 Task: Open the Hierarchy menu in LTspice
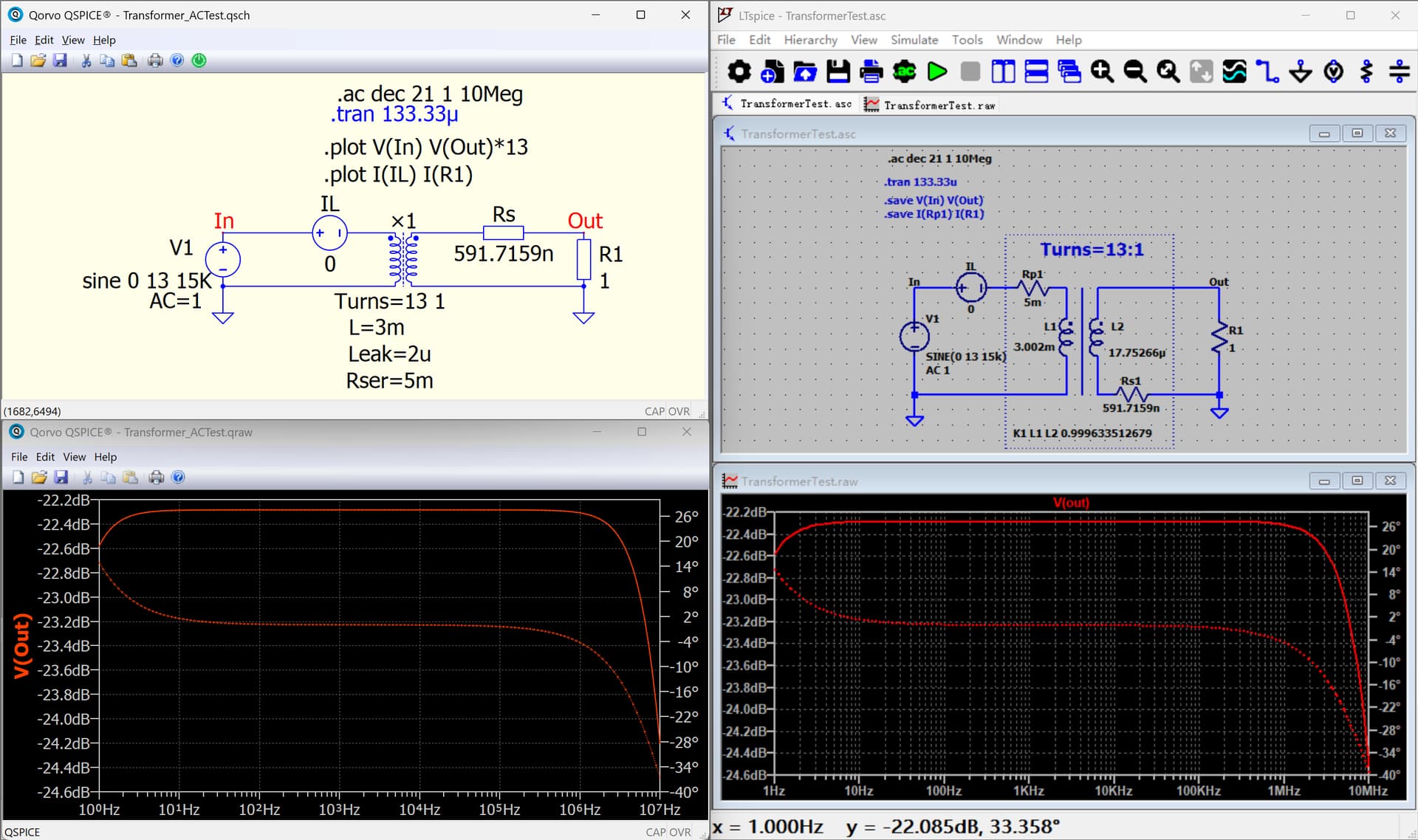(x=810, y=40)
